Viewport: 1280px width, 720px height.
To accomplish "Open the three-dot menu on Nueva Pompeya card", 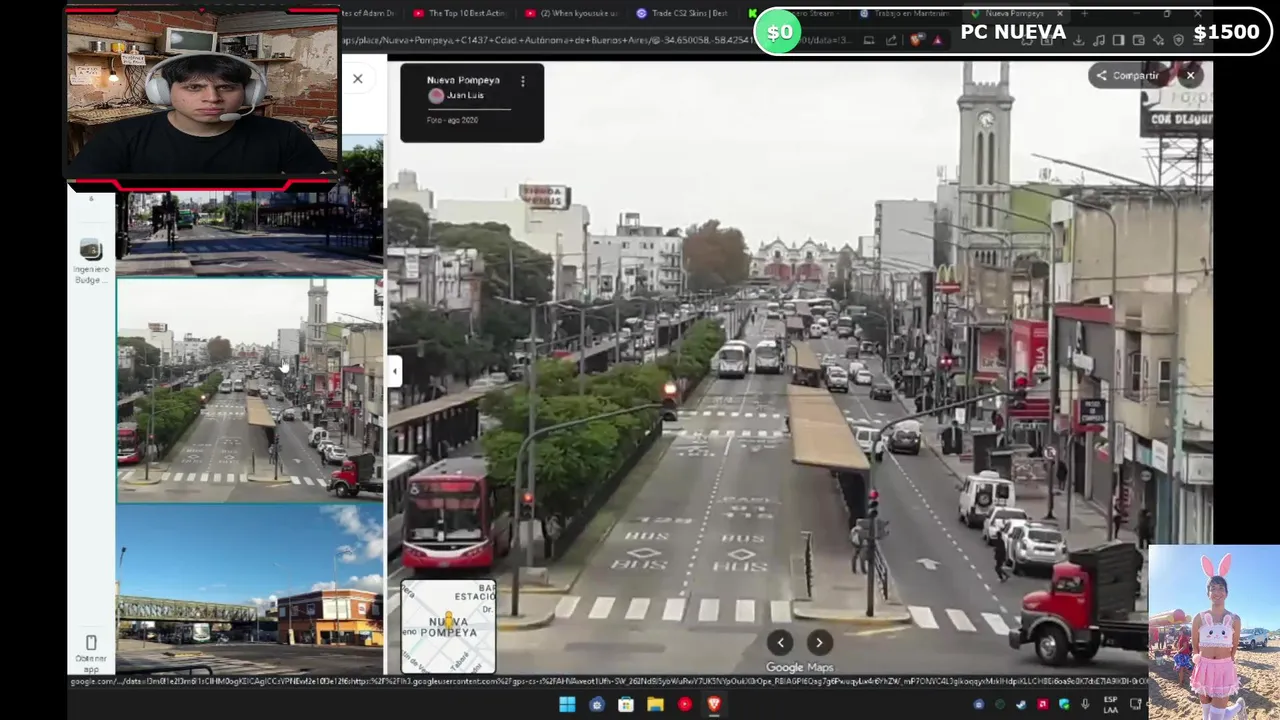I will (522, 81).
